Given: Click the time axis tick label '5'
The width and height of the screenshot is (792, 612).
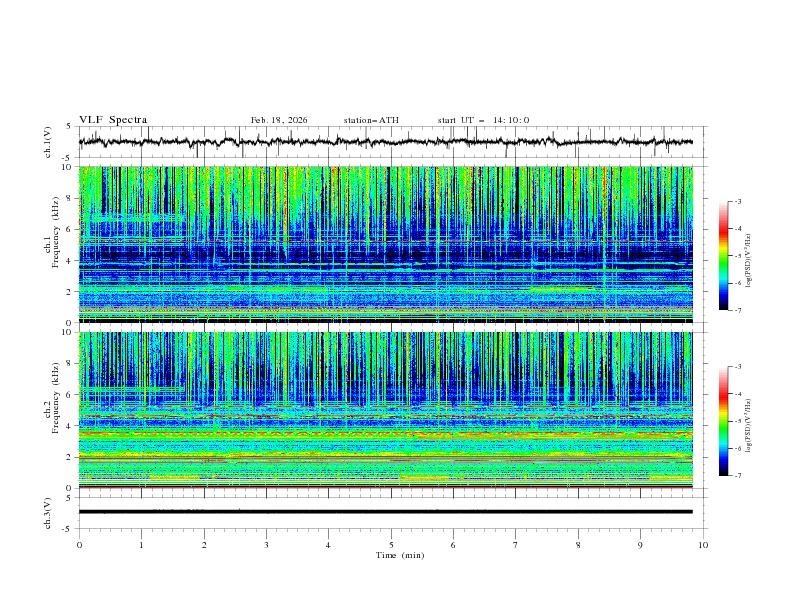Looking at the screenshot, I should pos(391,545).
